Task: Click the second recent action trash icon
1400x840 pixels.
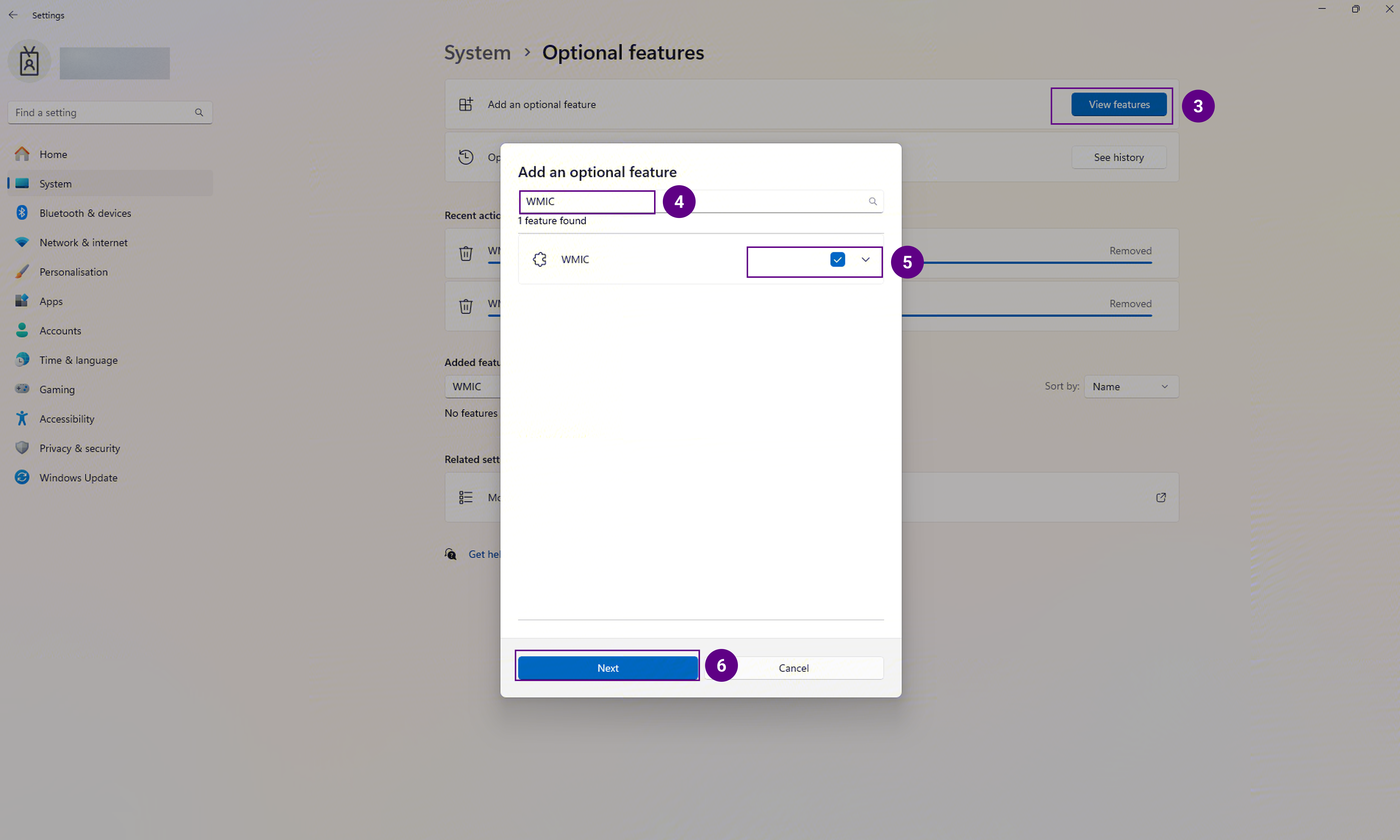Action: (x=466, y=306)
